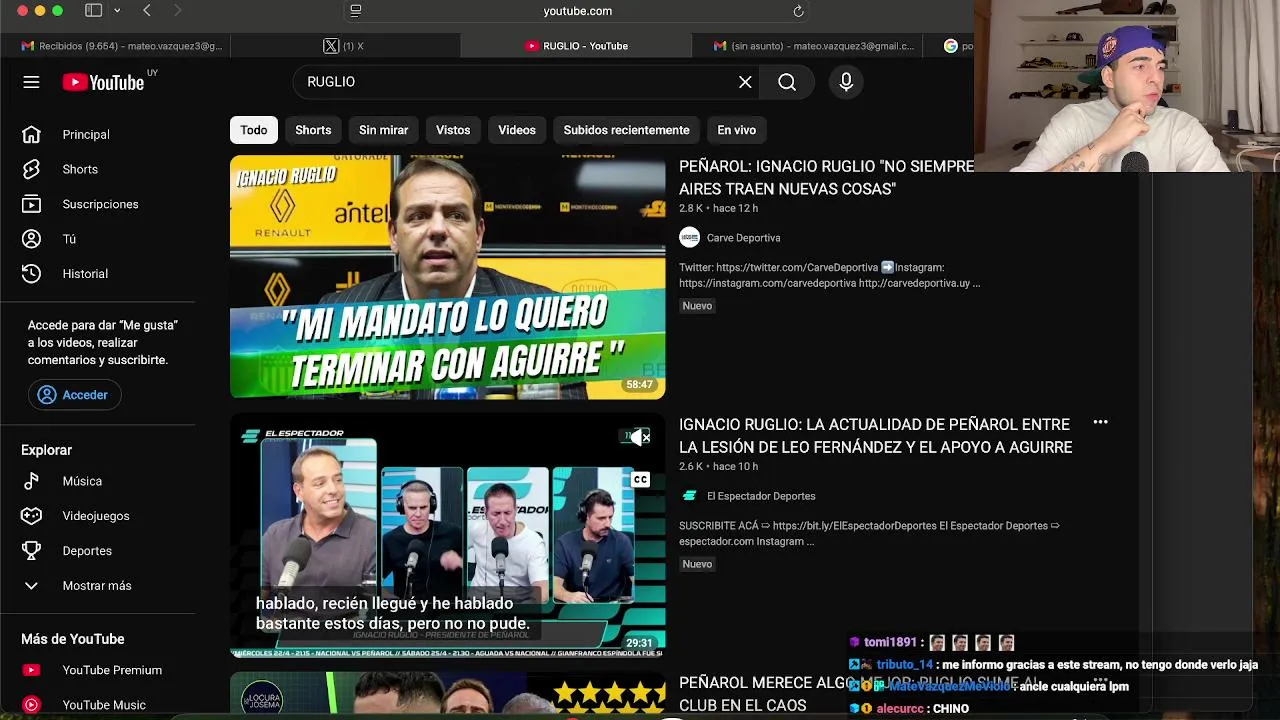Select the Sin mirar filter chip
The height and width of the screenshot is (720, 1280).
(x=384, y=130)
